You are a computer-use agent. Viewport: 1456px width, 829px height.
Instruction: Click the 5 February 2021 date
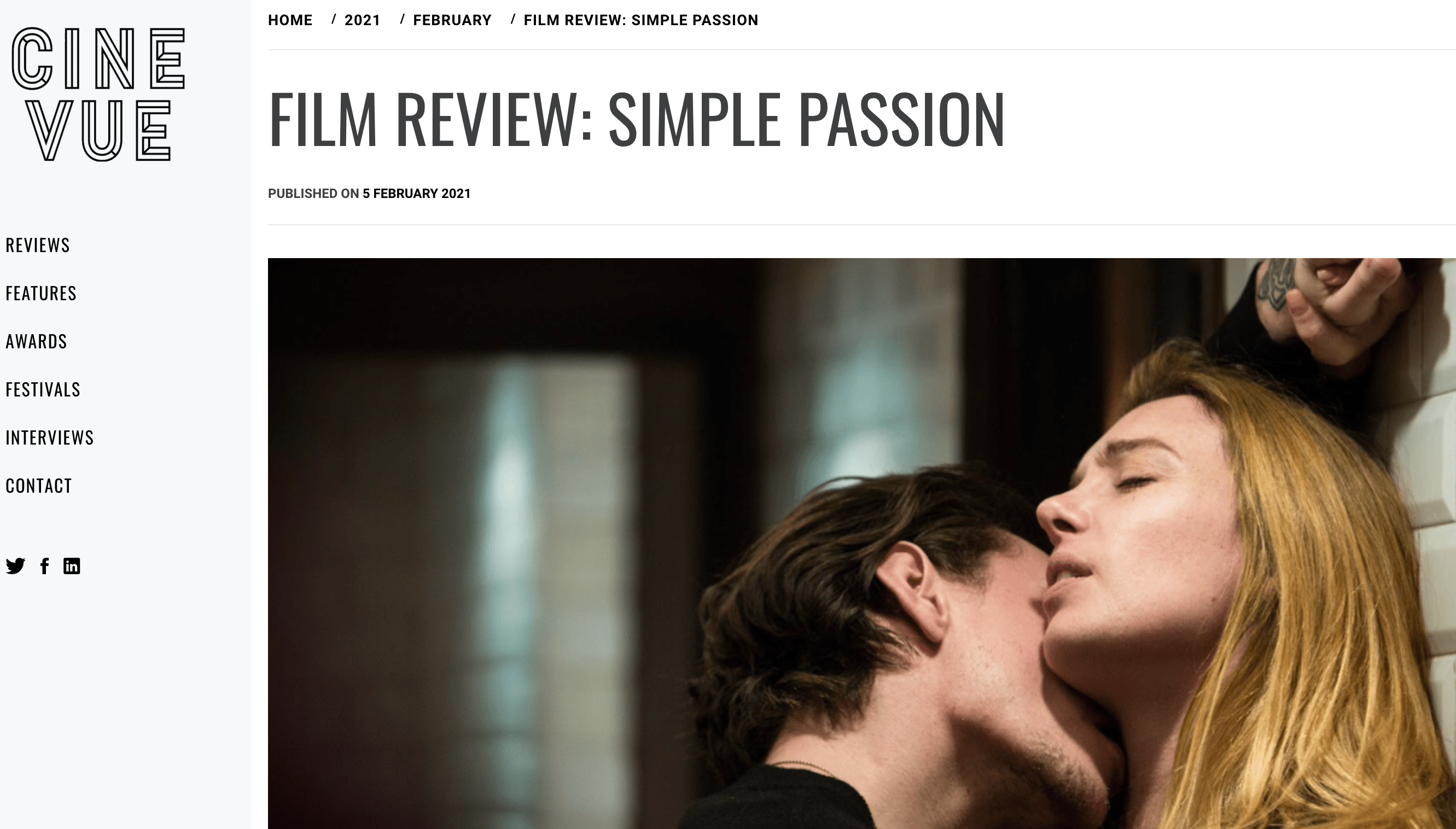[417, 194]
